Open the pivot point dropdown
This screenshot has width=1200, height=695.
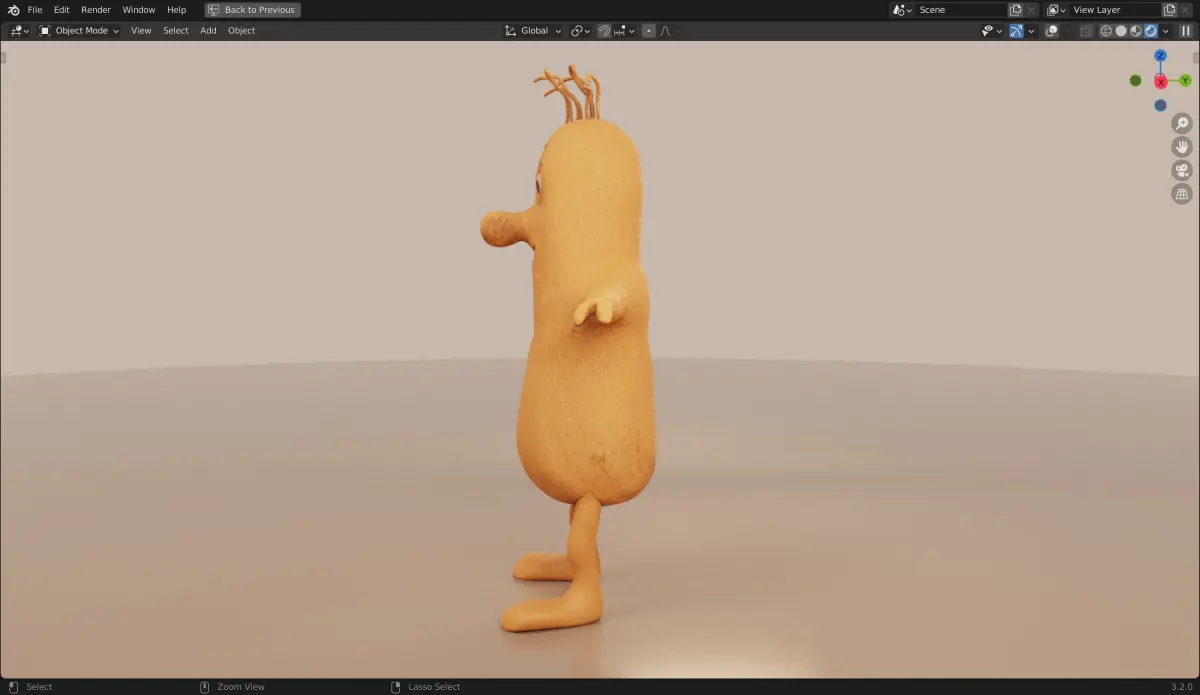pyautogui.click(x=580, y=31)
